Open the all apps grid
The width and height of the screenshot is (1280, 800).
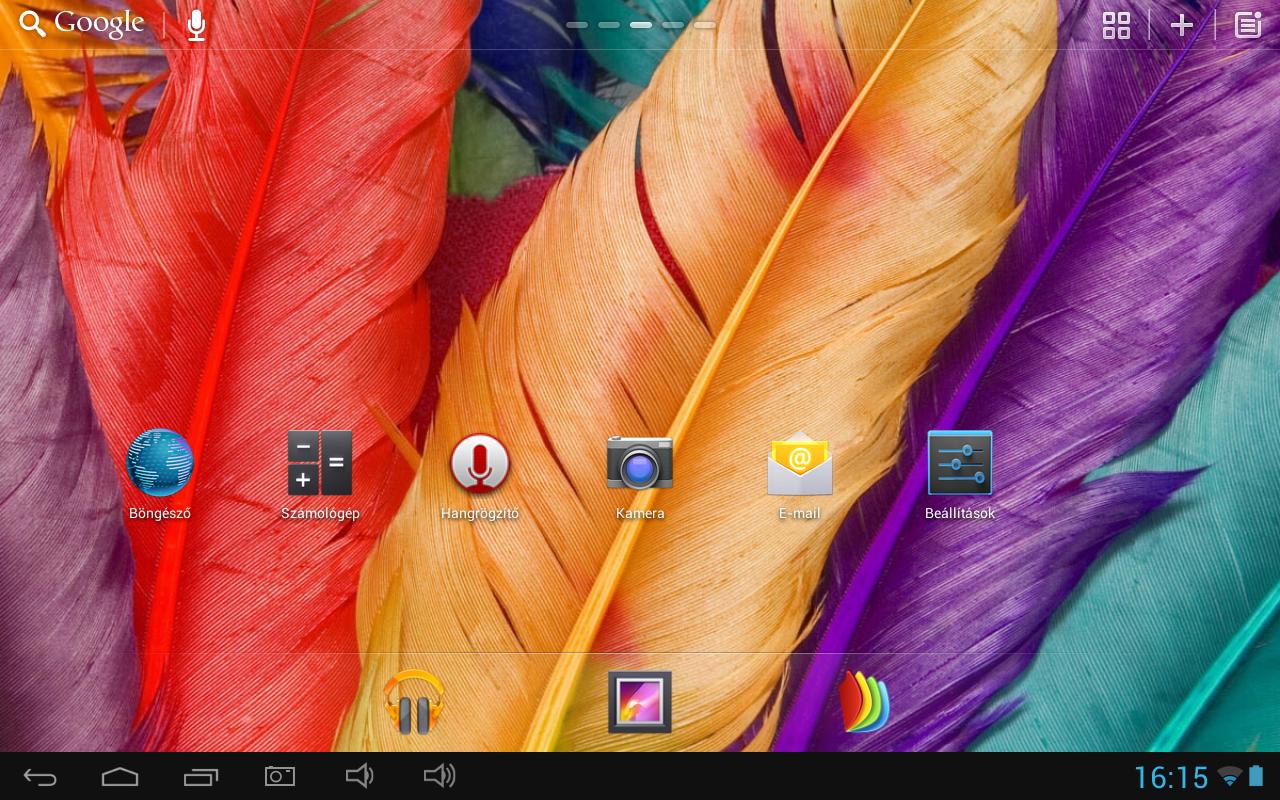tap(1116, 25)
